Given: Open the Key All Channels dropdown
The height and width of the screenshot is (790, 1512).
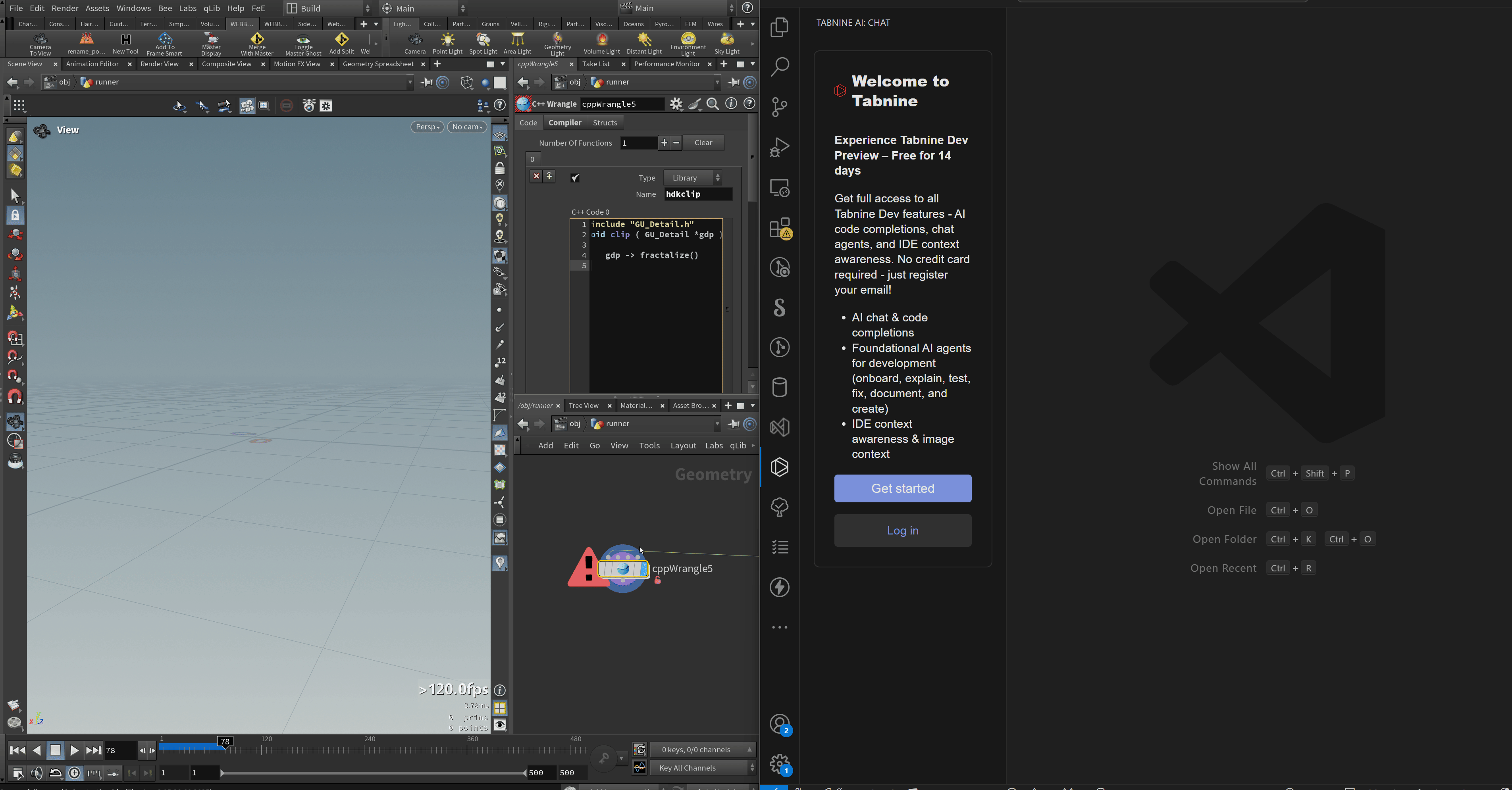Looking at the screenshot, I should click(x=703, y=768).
